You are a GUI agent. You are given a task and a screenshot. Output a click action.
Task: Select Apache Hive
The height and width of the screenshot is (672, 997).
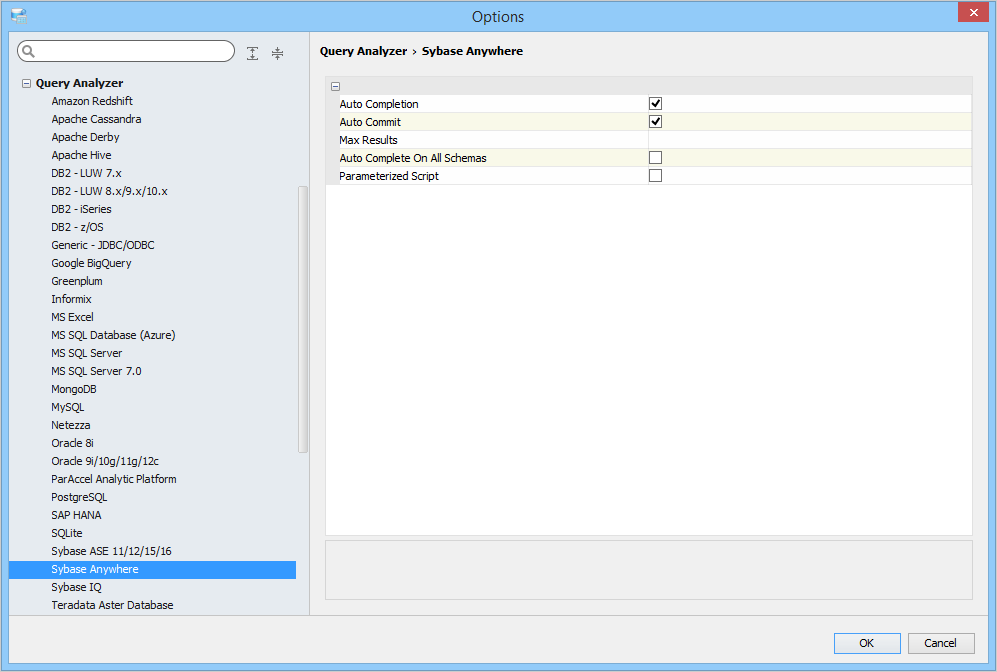81,155
